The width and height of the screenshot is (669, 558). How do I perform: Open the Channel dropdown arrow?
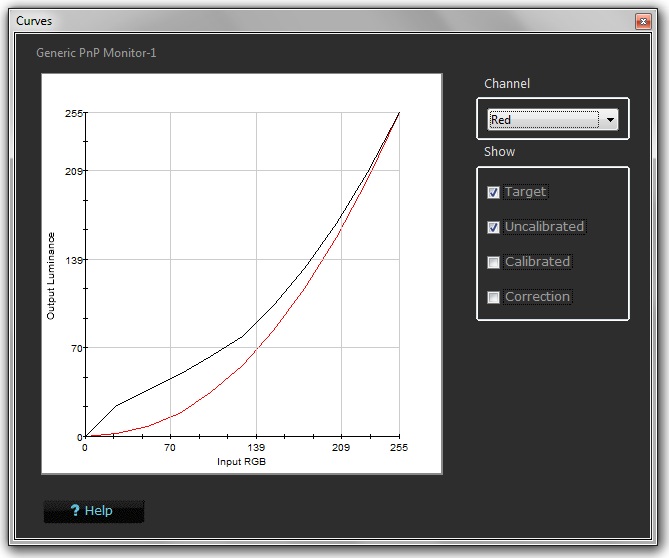click(x=610, y=120)
